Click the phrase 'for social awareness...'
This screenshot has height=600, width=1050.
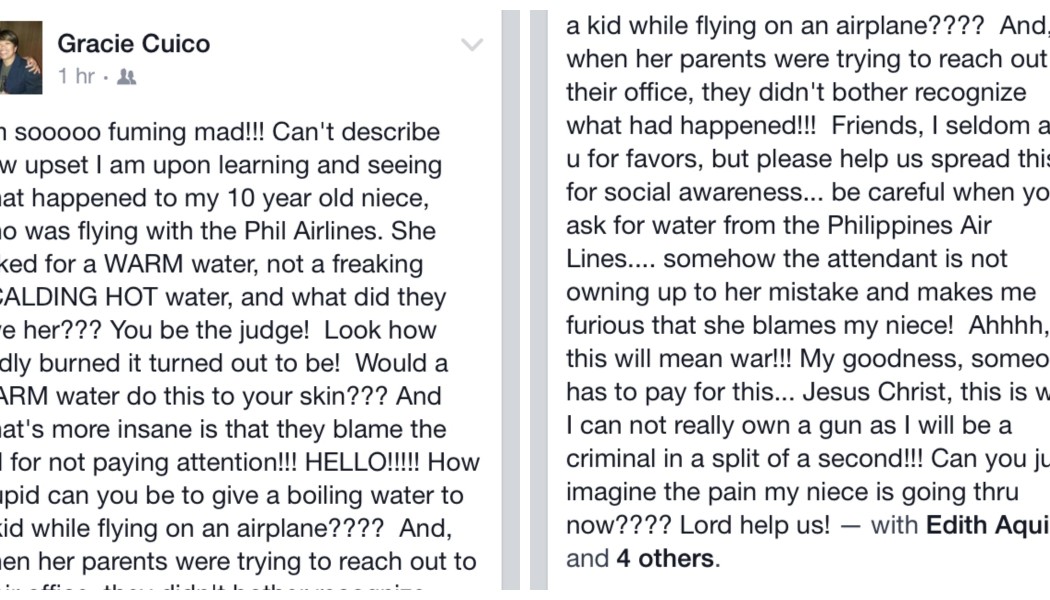(x=695, y=192)
